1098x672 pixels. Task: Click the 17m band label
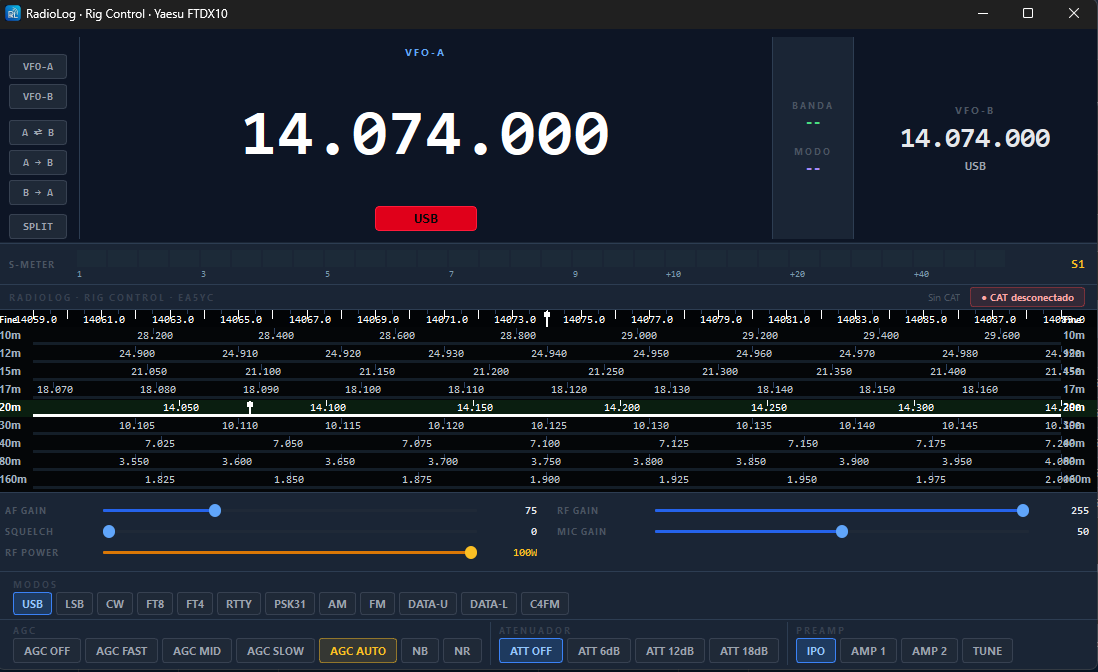[11, 389]
